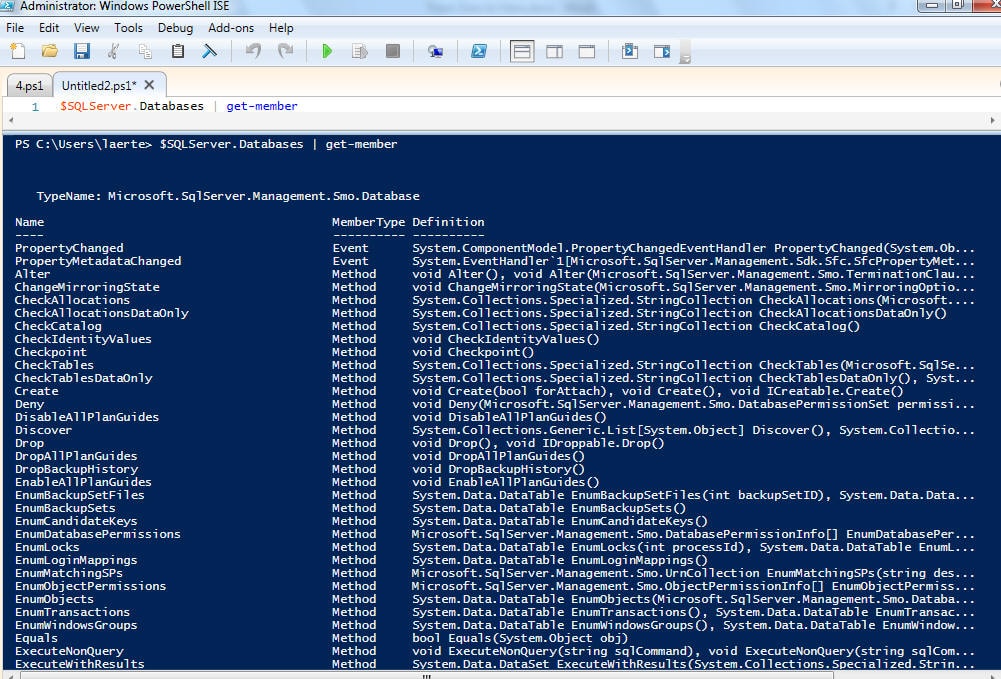The height and width of the screenshot is (679, 1001).
Task: Click the TypeName Microsoft.SqlServer.Management.Smo.Database line
Action: click(x=228, y=196)
